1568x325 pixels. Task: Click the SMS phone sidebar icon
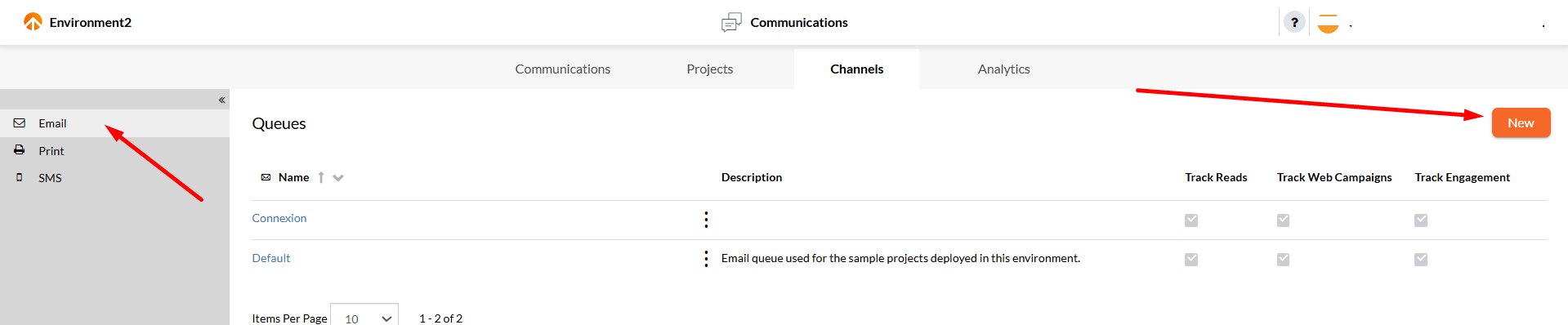click(x=20, y=177)
